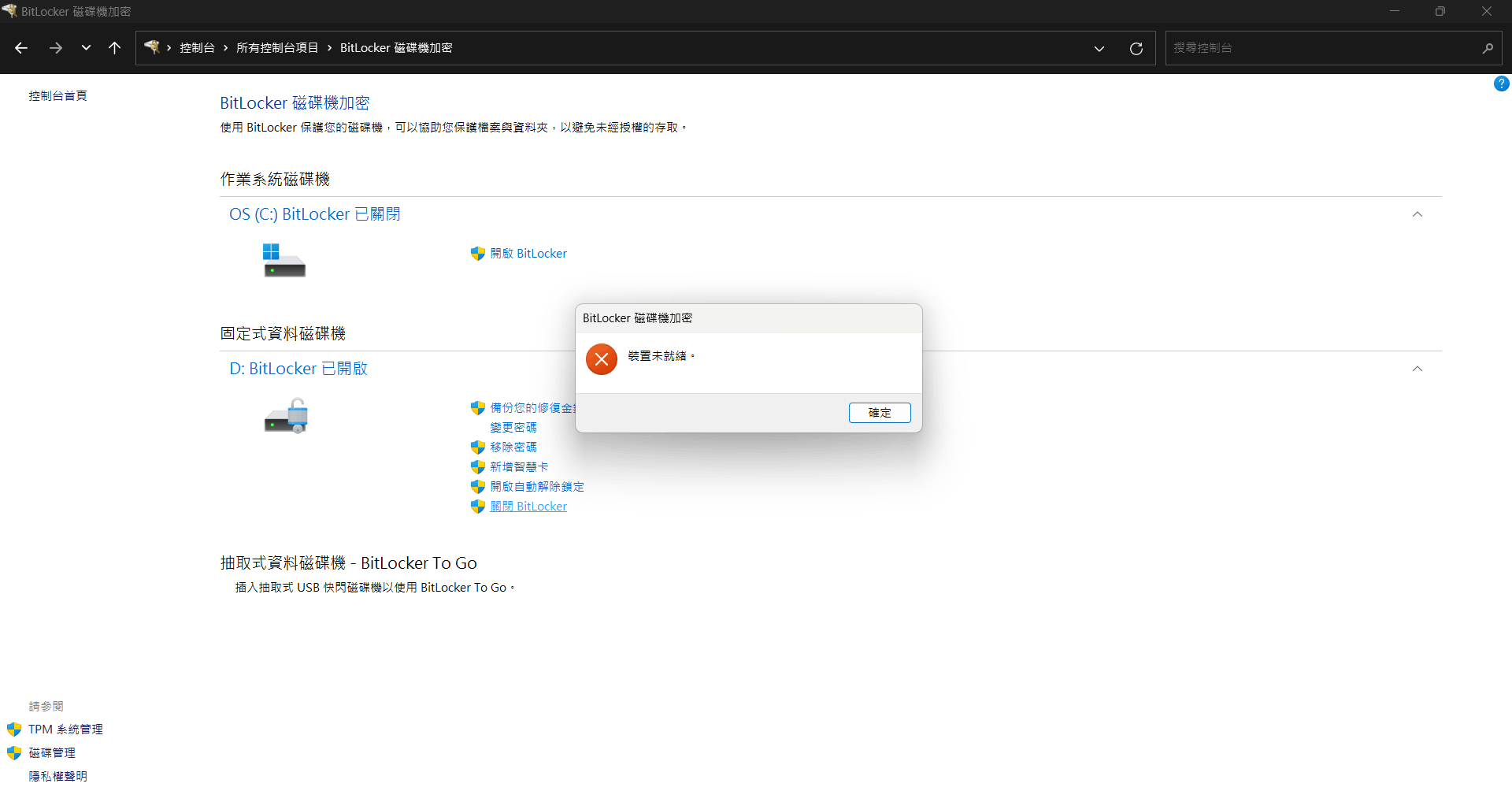
Task: Close the BitLocker window
Action: click(1487, 11)
